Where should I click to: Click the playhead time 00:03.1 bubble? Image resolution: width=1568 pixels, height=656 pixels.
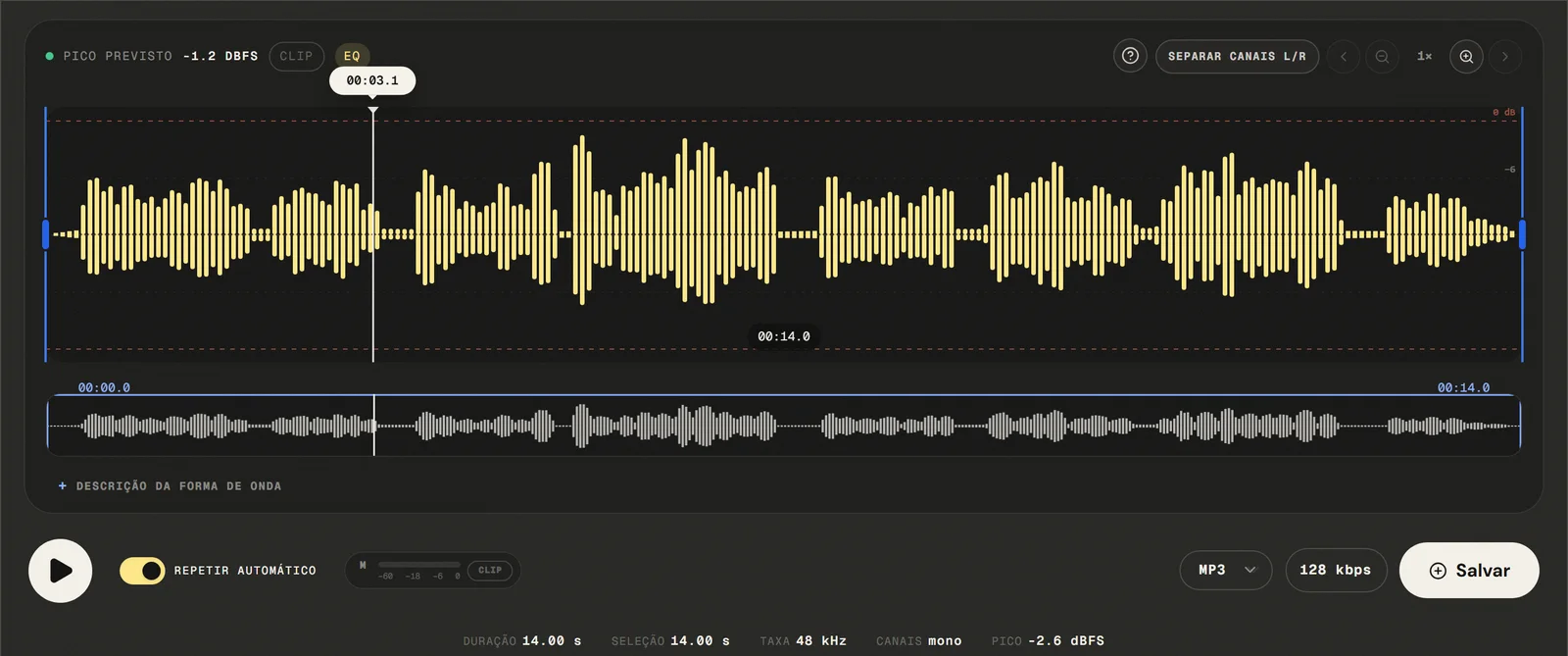(x=372, y=80)
